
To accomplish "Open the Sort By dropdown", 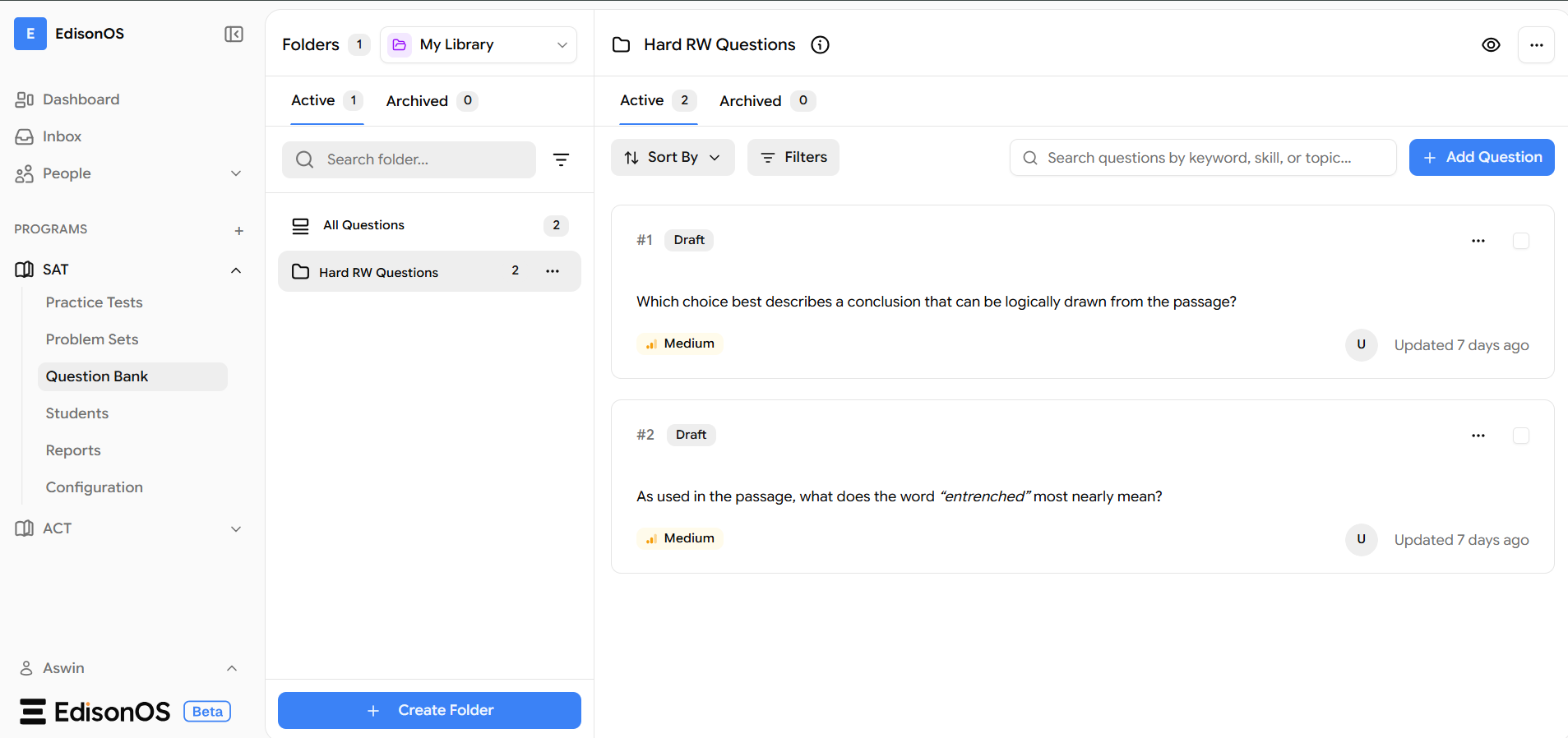I will pyautogui.click(x=672, y=158).
